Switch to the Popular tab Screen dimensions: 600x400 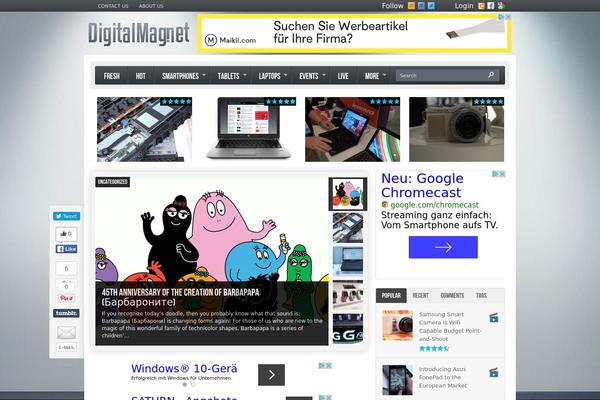click(391, 296)
